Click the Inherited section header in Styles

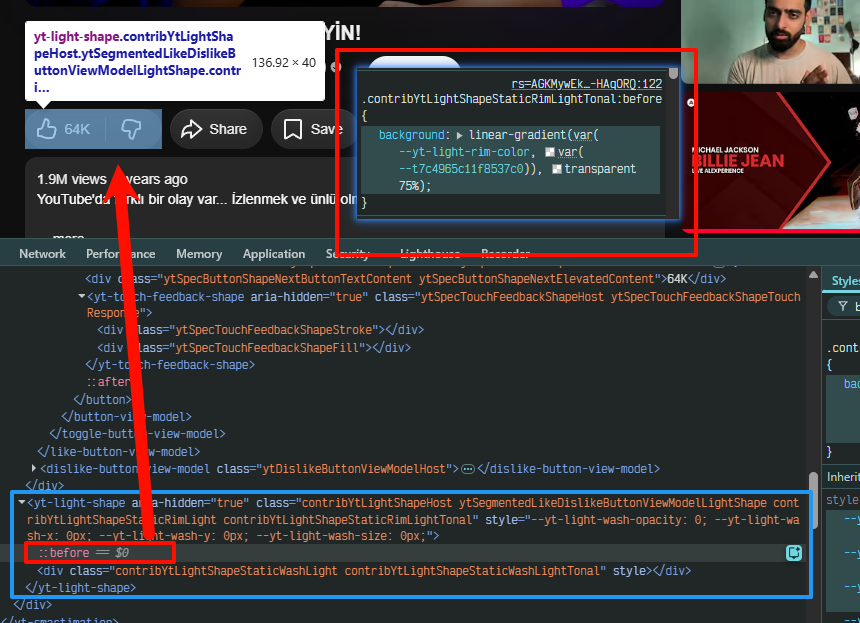(843, 477)
